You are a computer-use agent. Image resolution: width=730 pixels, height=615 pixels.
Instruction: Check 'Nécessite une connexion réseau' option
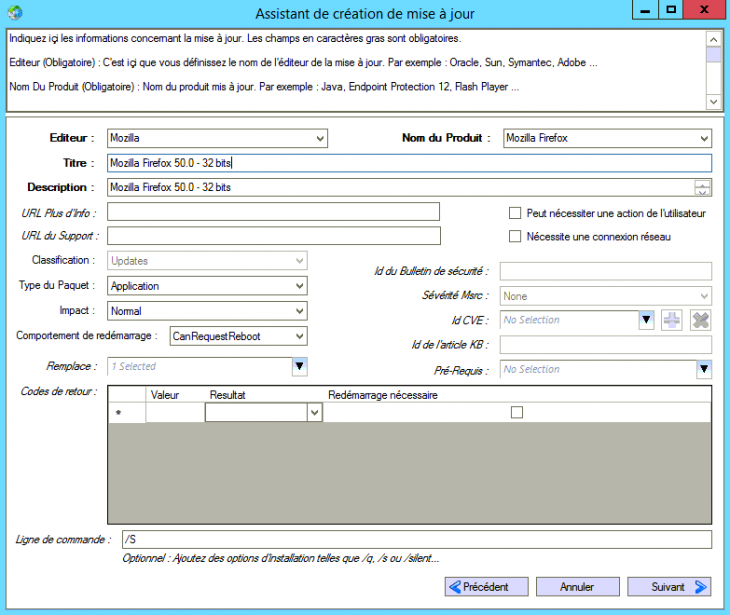[x=515, y=237]
